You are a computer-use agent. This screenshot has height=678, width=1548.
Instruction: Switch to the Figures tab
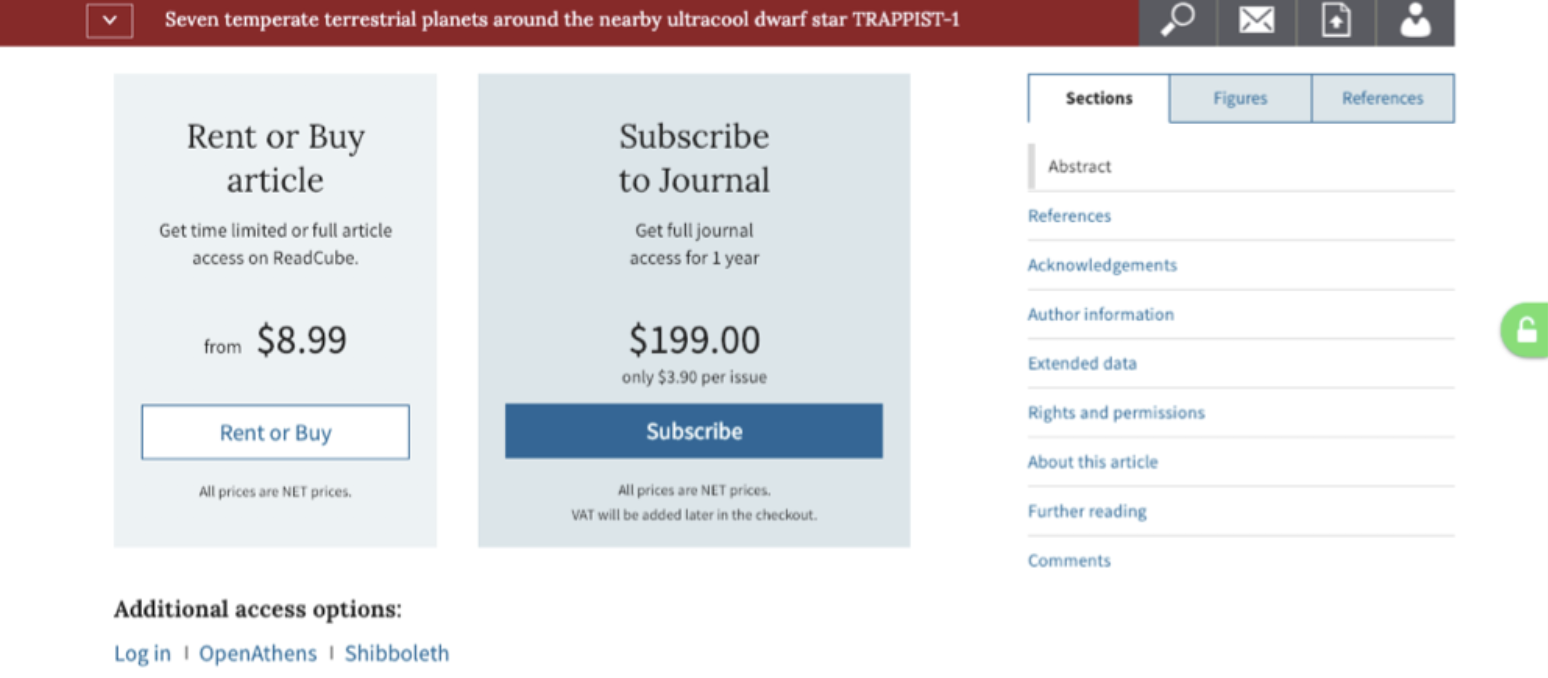pos(1240,98)
